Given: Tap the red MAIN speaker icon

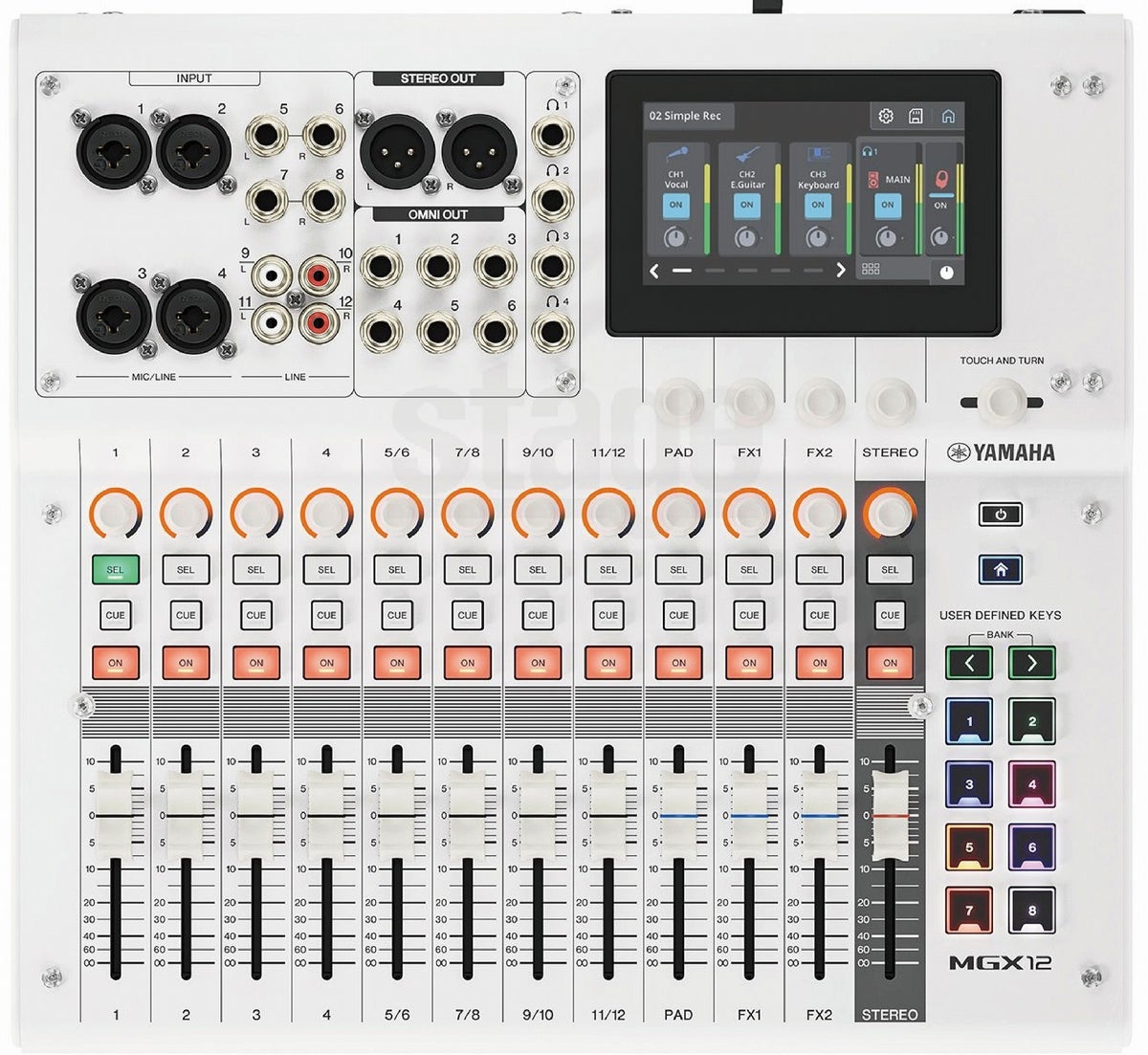Looking at the screenshot, I should (x=872, y=179).
